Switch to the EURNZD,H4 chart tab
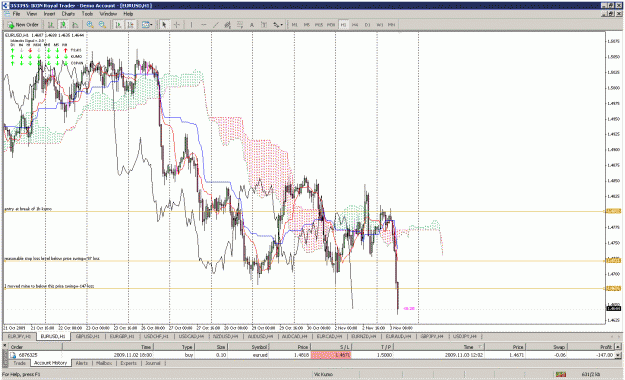 click(x=364, y=337)
